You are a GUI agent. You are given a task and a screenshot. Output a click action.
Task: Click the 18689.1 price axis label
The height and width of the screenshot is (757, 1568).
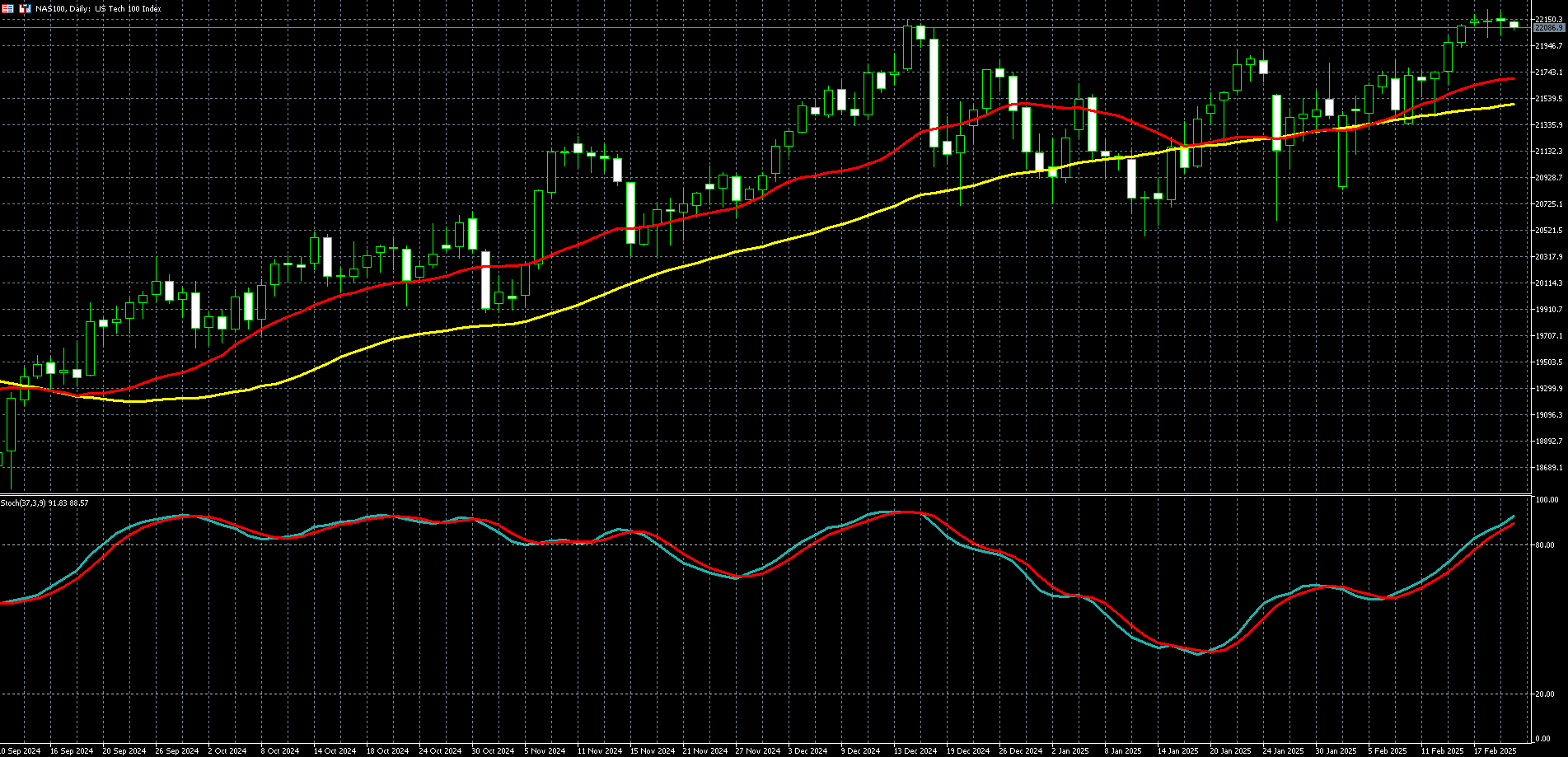[x=1549, y=468]
